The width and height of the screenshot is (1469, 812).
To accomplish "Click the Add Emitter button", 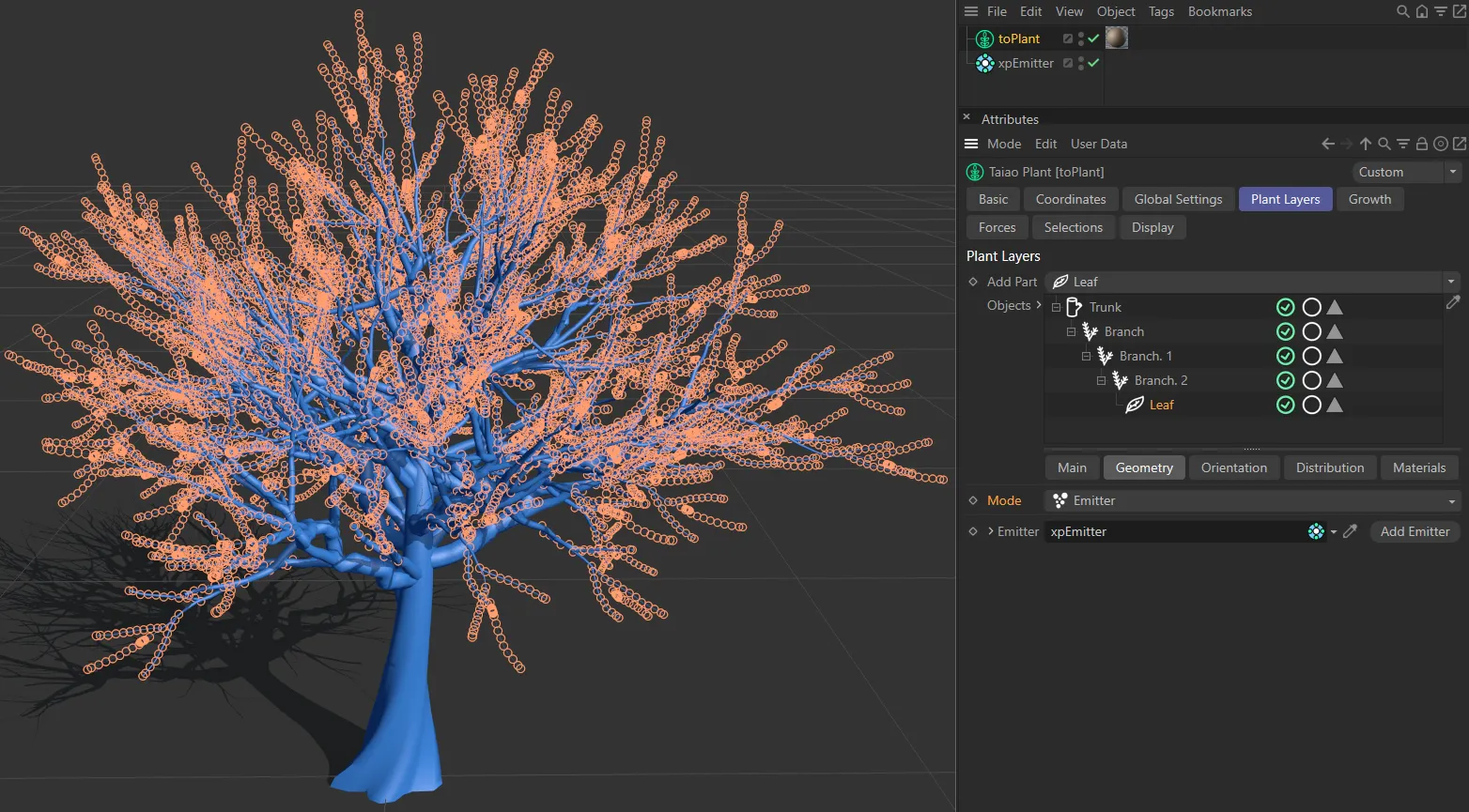I will coord(1415,531).
